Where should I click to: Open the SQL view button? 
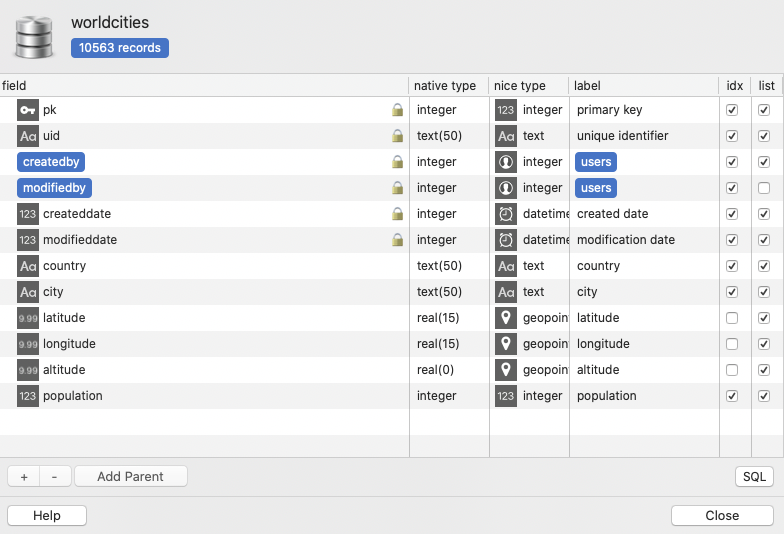pos(754,477)
